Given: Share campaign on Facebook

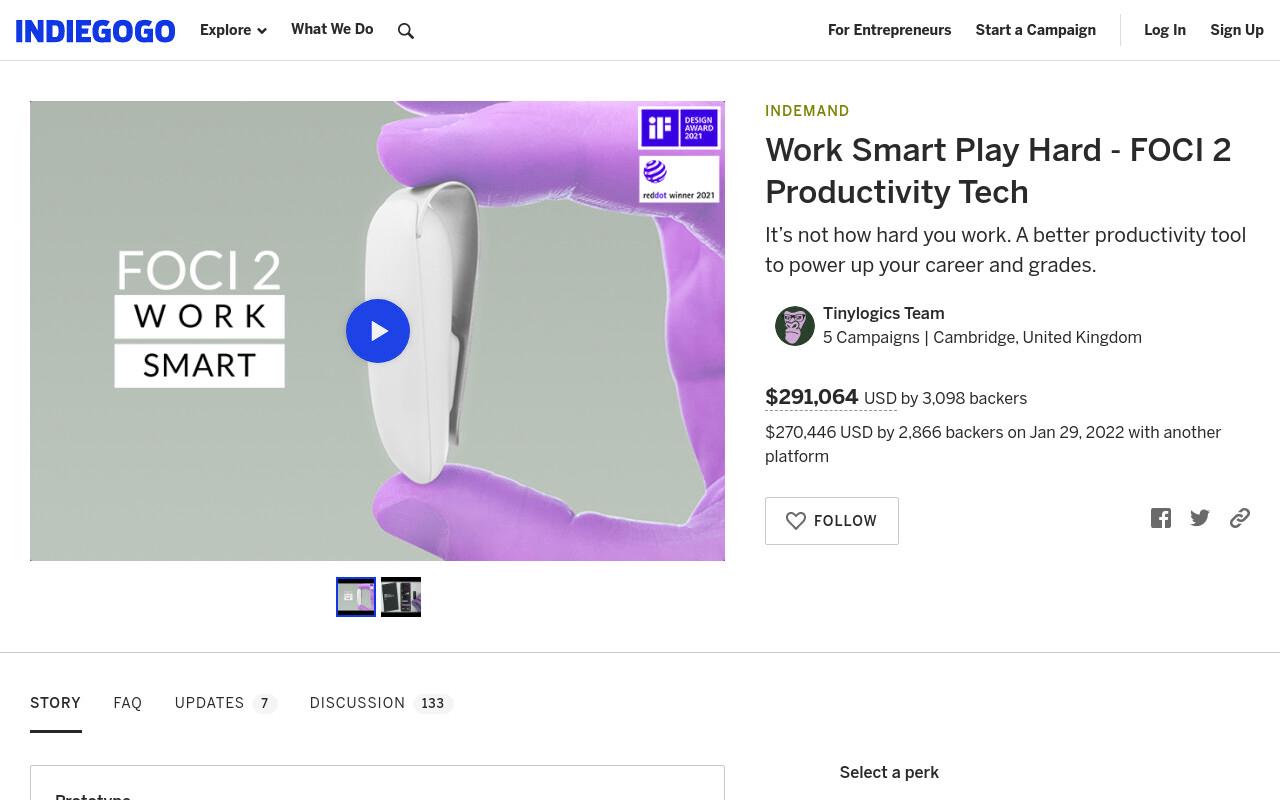Looking at the screenshot, I should [1161, 518].
